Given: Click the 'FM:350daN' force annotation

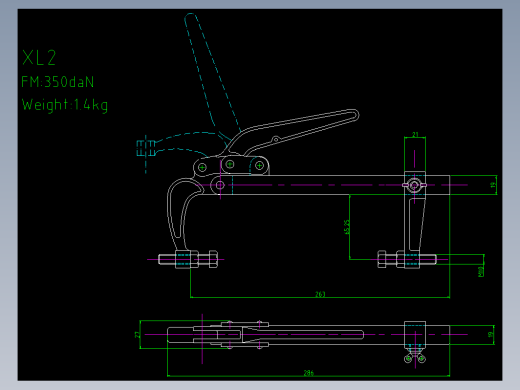Looking at the screenshot, I should (x=57, y=82).
